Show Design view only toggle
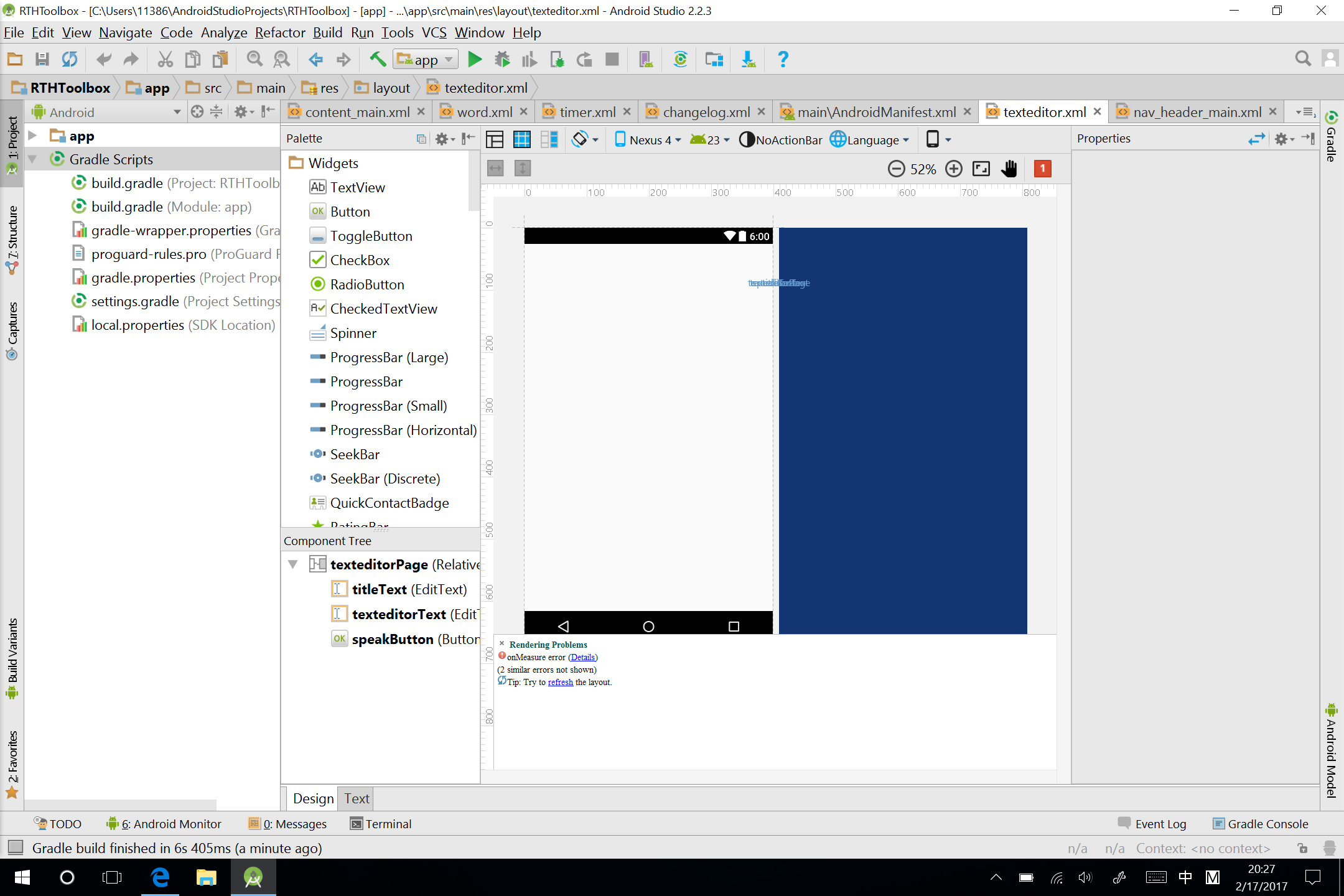The image size is (1344, 896). coord(495,139)
